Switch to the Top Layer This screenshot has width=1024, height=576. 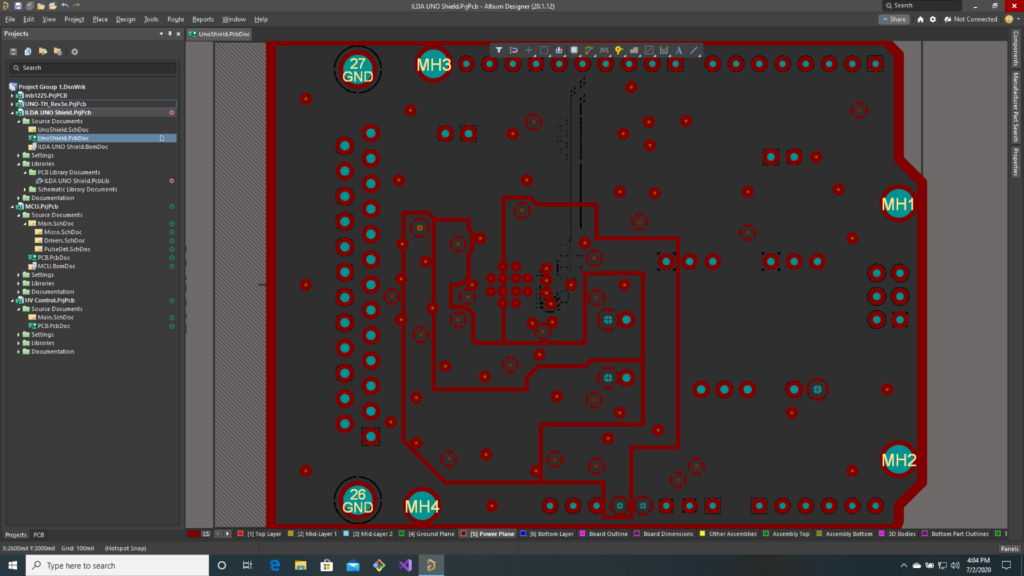[264, 535]
